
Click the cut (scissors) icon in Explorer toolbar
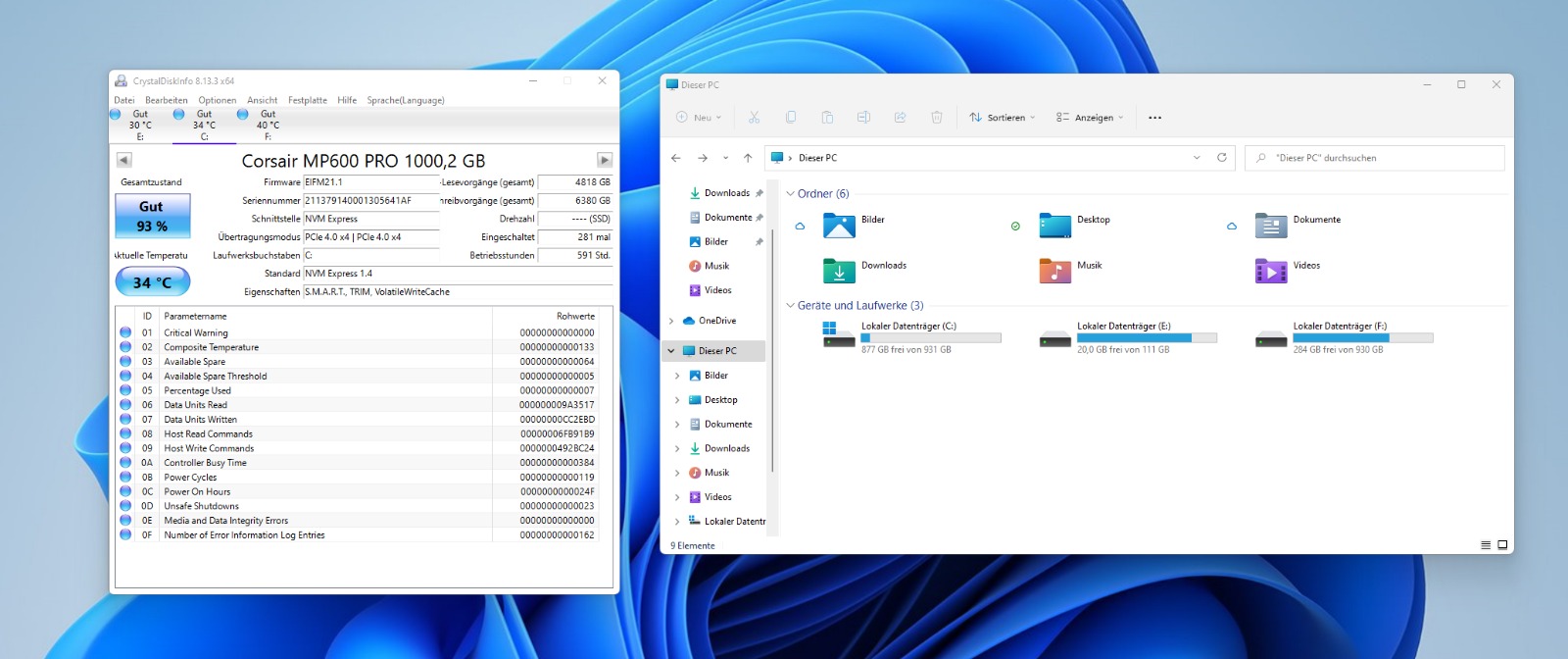tap(754, 118)
